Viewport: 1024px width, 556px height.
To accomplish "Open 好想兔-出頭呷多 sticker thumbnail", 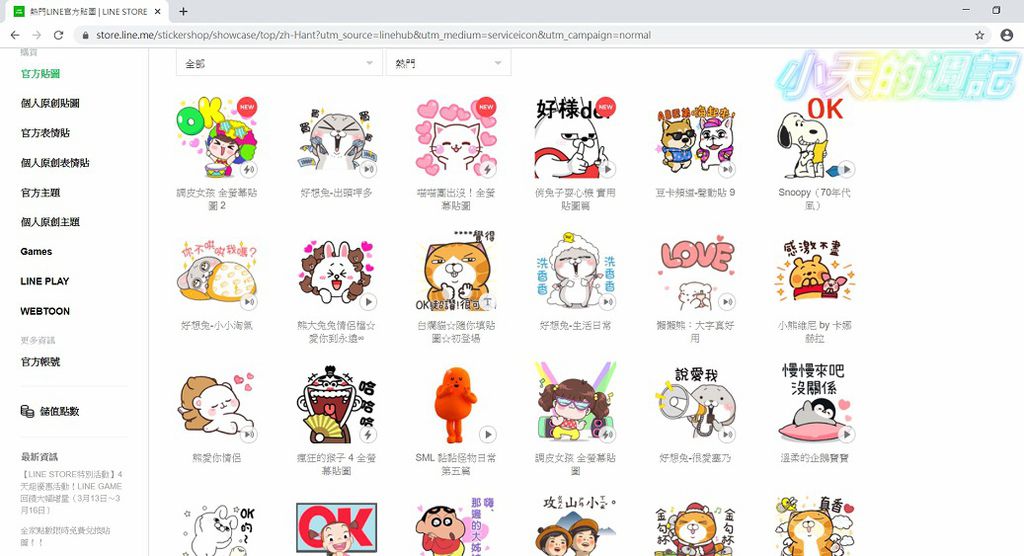I will (336, 137).
